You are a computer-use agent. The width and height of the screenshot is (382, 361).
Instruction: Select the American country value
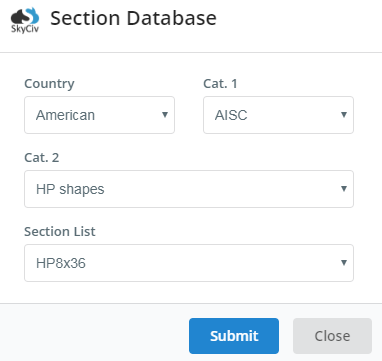65,115
